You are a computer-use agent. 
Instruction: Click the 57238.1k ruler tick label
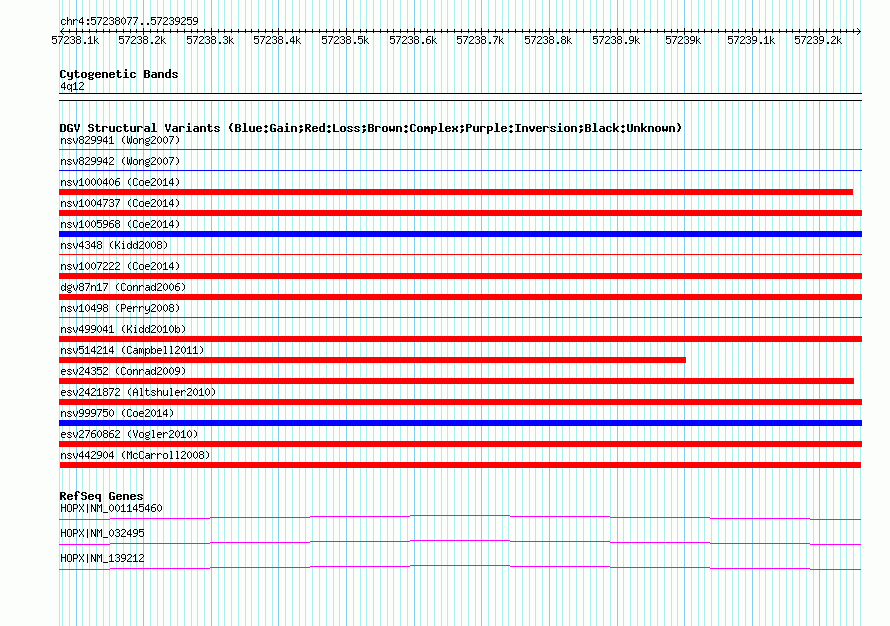[75, 40]
